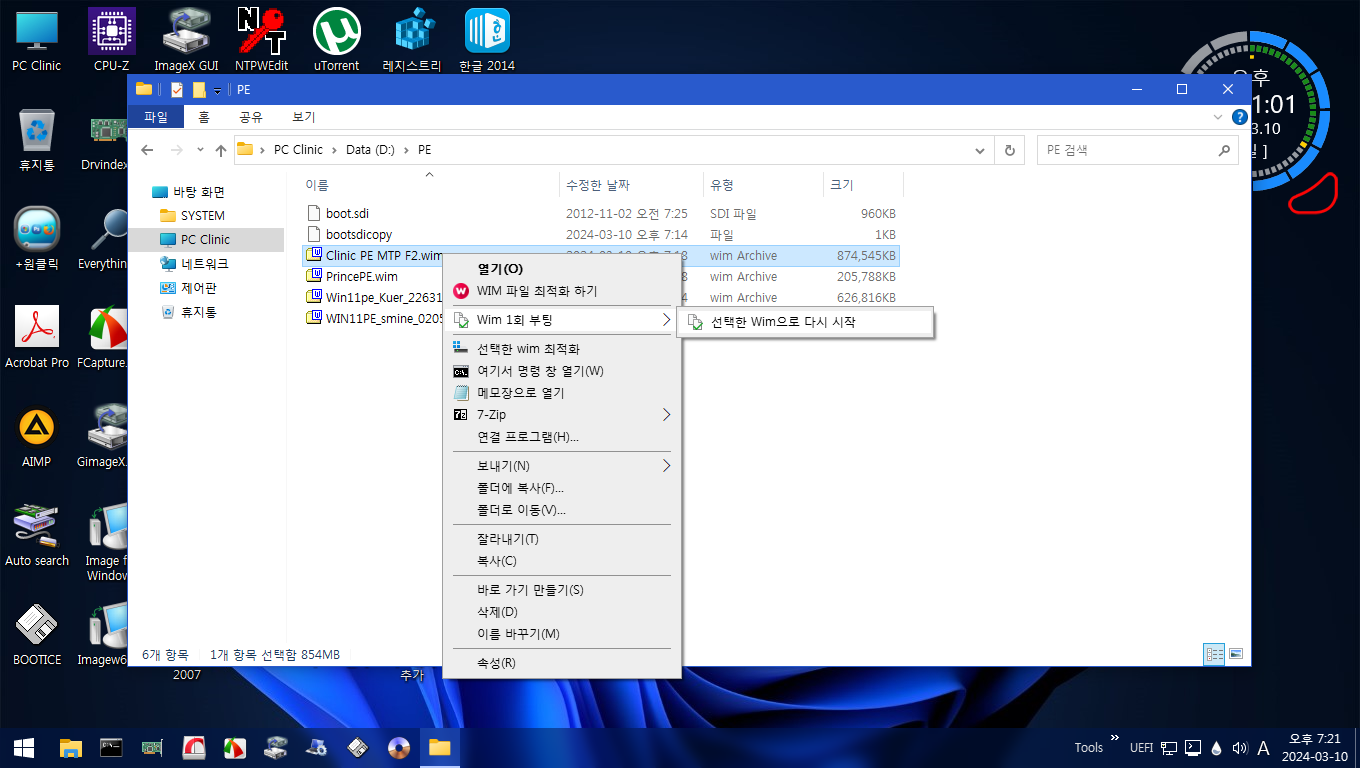Click the help icon in Explorer
This screenshot has width=1360, height=768.
tap(1240, 117)
